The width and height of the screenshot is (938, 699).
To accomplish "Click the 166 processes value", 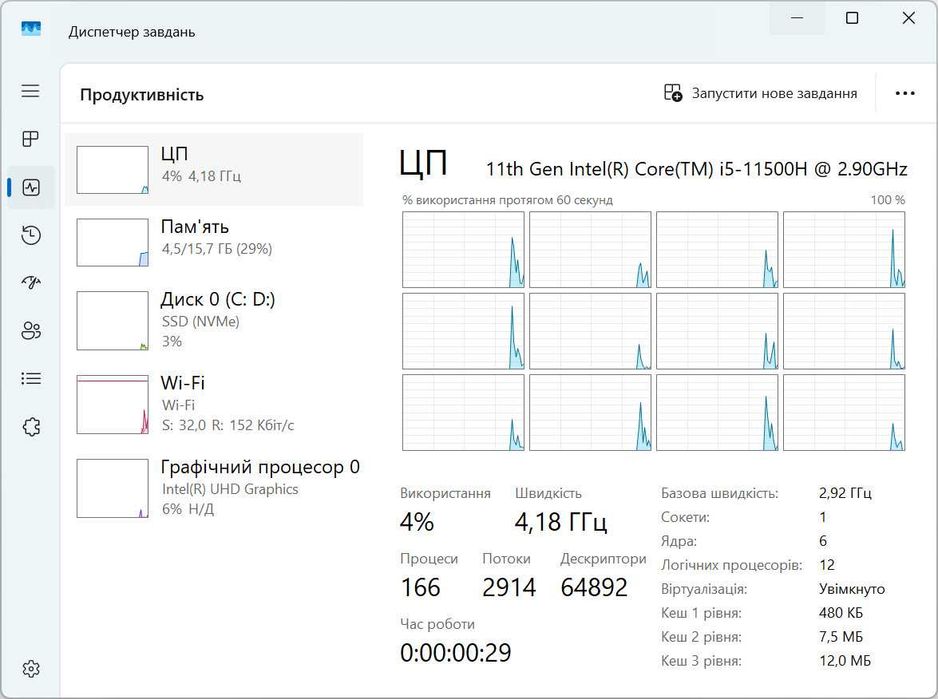I will [421, 587].
